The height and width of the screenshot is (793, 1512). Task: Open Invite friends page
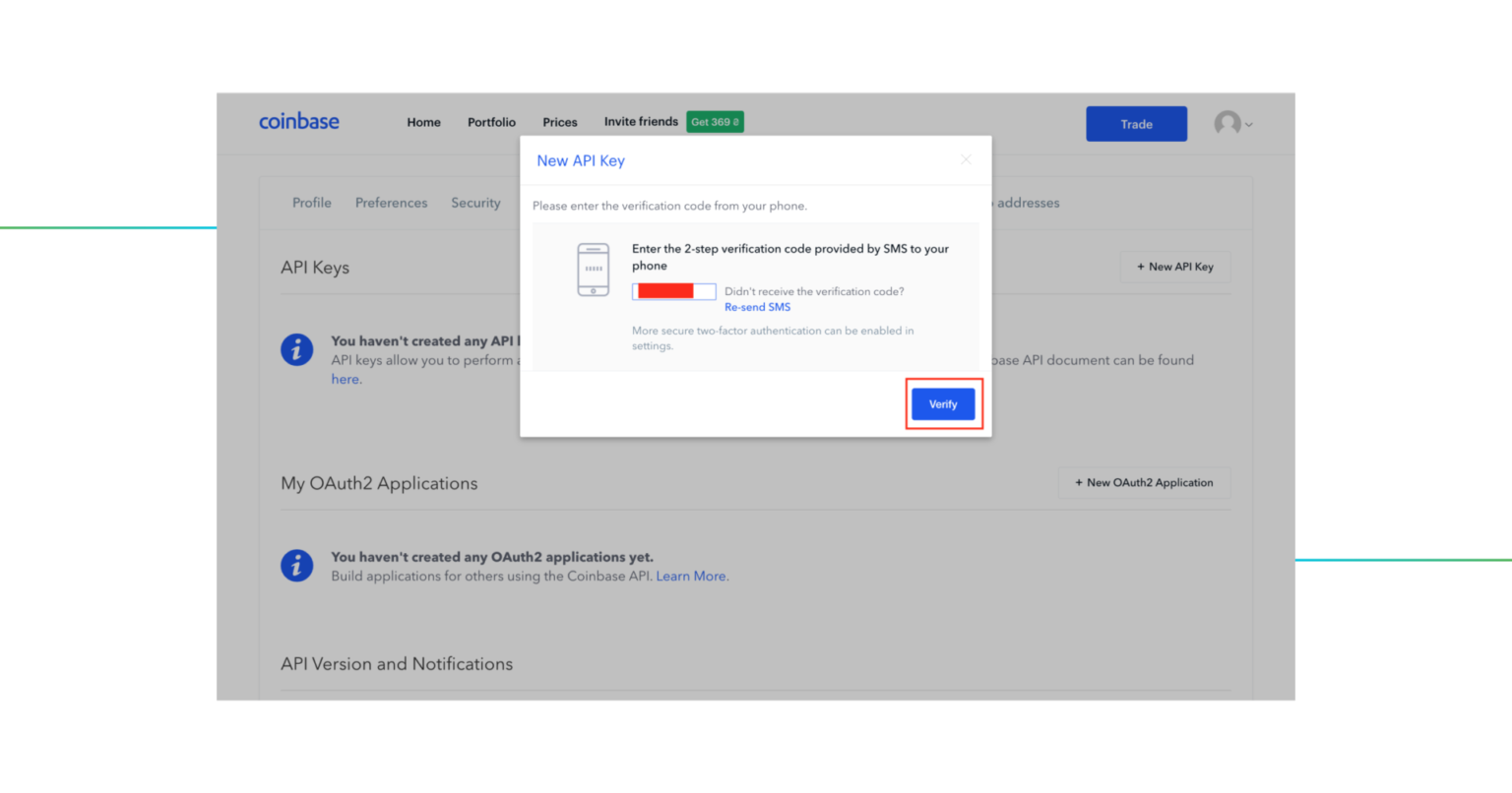(641, 121)
